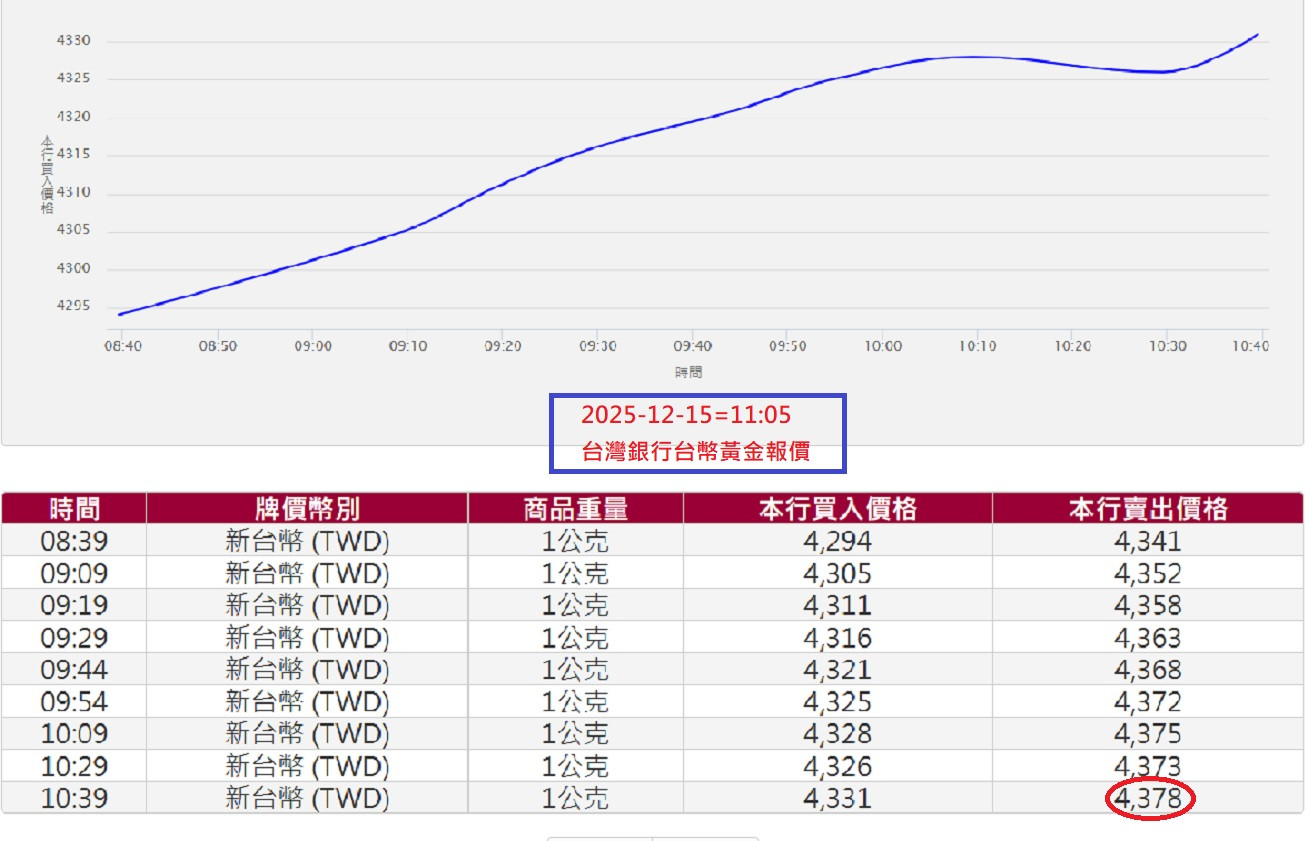Select selling price 4,375 in 10:09 row
The image size is (1311, 841).
[1147, 734]
